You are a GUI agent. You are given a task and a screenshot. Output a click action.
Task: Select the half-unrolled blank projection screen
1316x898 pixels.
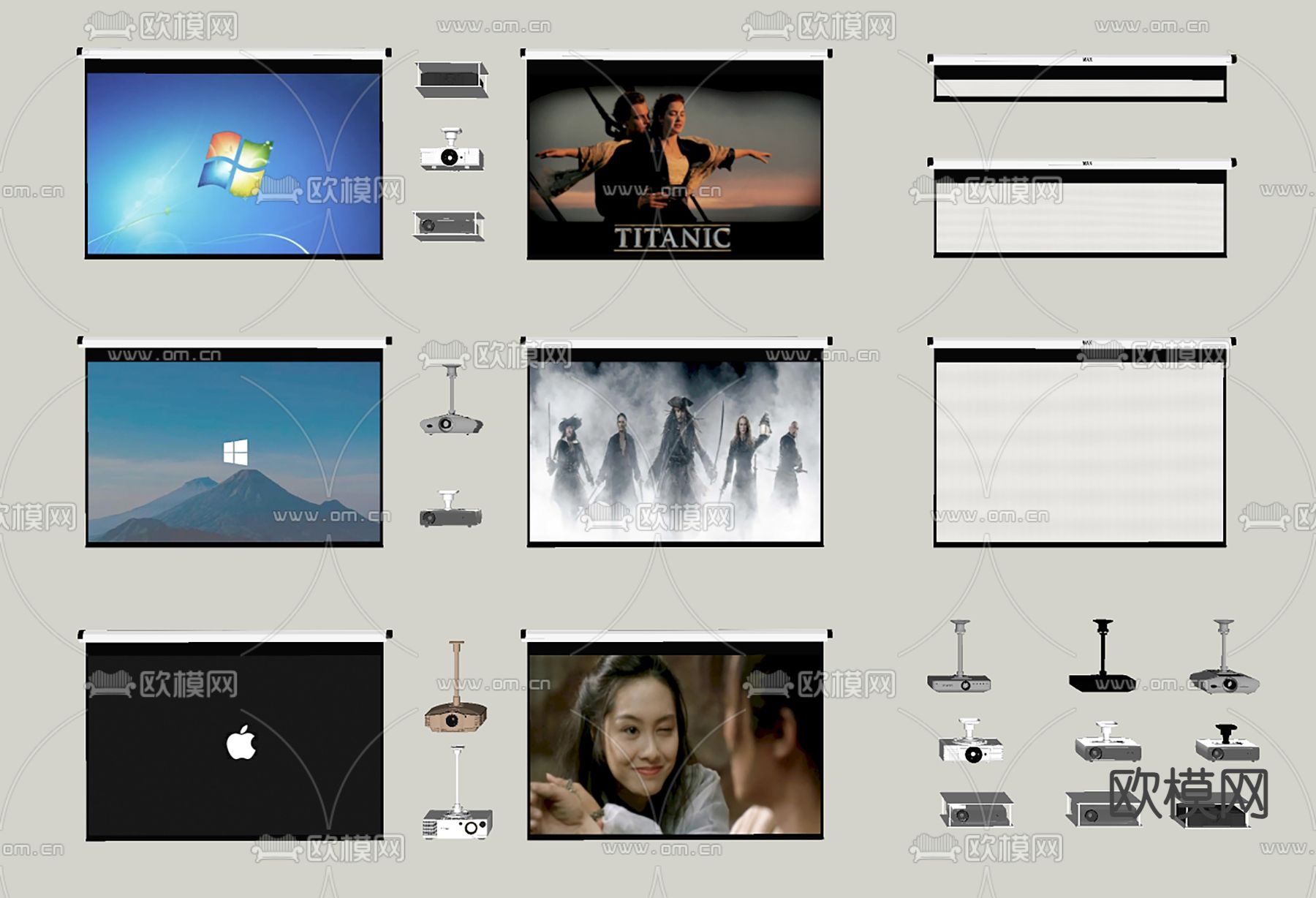coord(1081,208)
